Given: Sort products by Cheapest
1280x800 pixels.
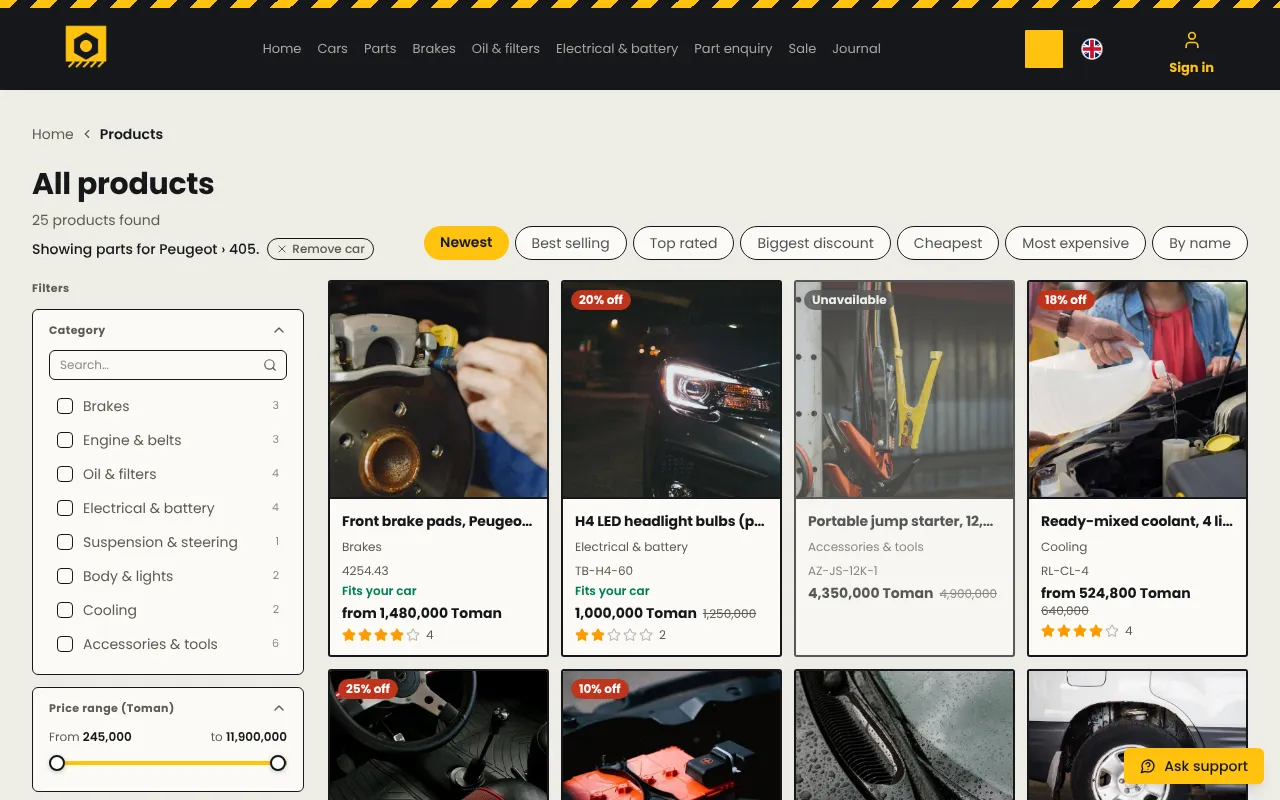Looking at the screenshot, I should (x=947, y=243).
